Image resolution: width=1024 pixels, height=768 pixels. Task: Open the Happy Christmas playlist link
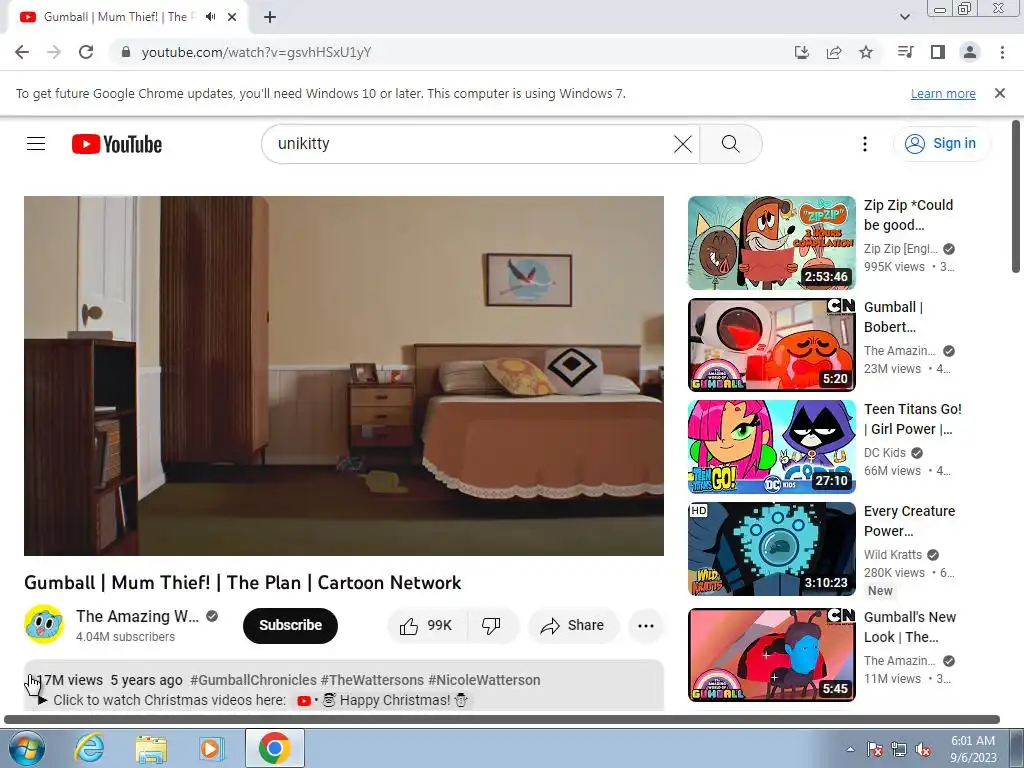click(383, 700)
